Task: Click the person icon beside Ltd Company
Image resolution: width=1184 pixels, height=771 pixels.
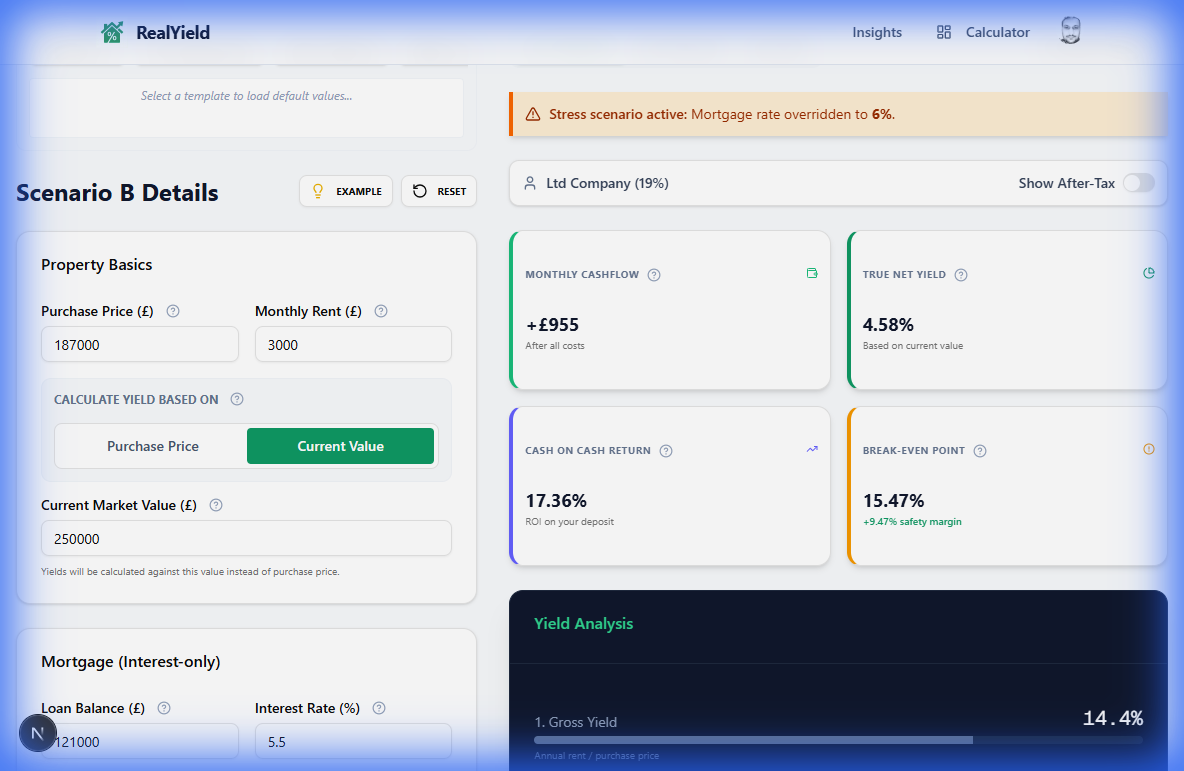Action: pos(529,183)
